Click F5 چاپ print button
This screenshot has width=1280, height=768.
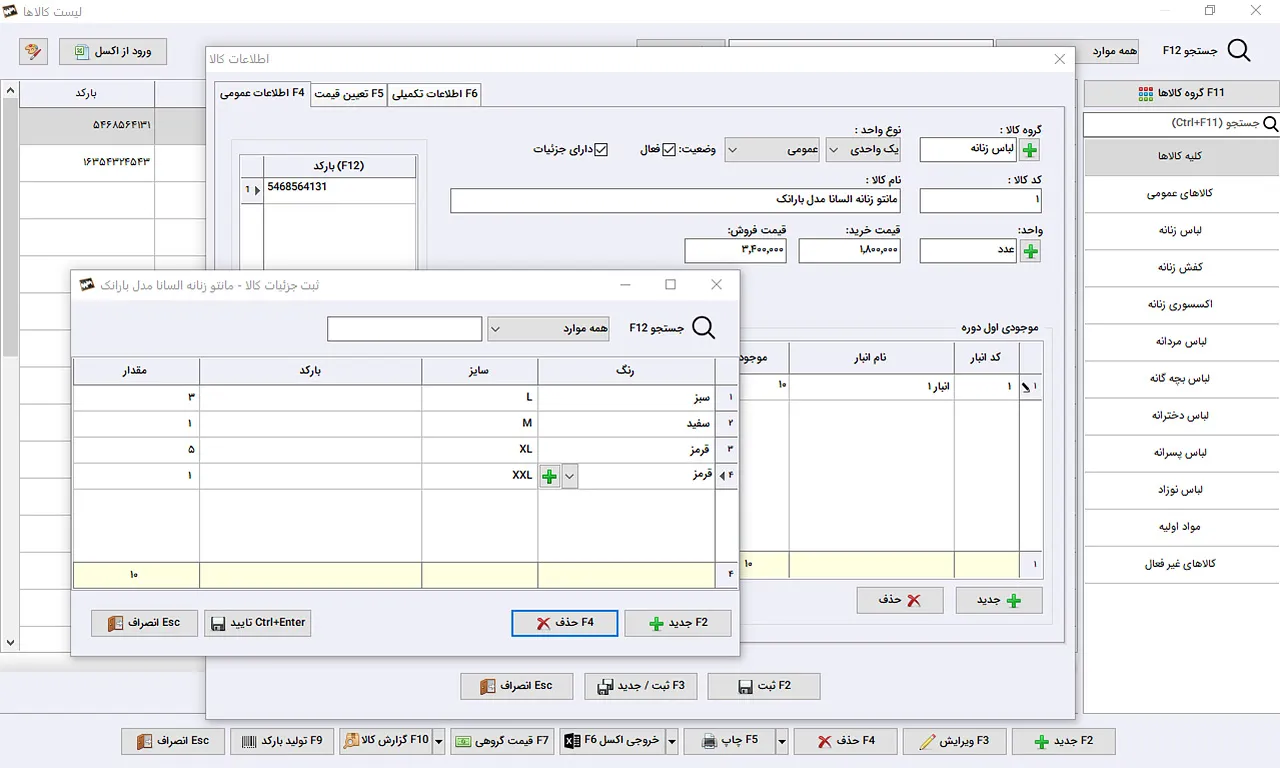pyautogui.click(x=731, y=741)
